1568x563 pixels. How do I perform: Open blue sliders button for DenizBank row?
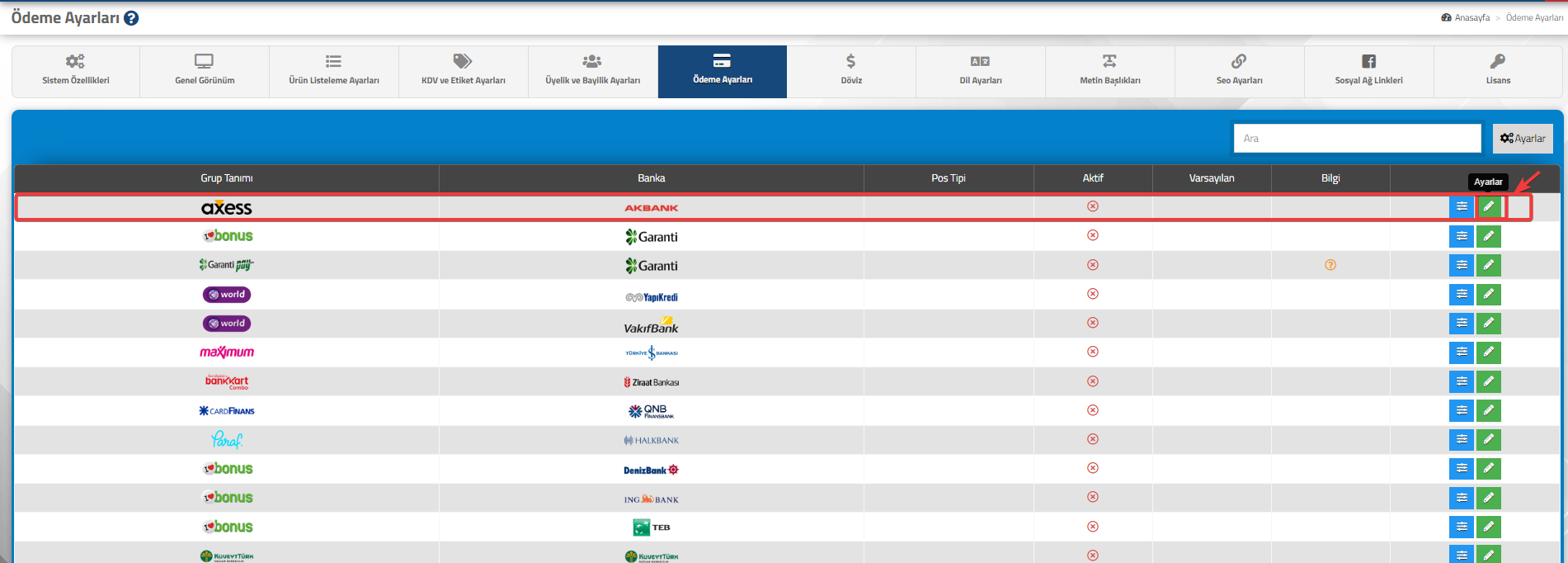(x=1462, y=469)
